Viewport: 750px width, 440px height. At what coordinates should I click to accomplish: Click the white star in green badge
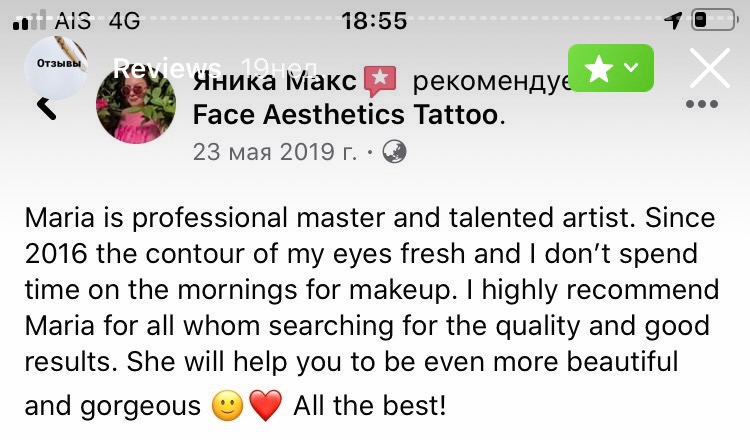pyautogui.click(x=598, y=68)
